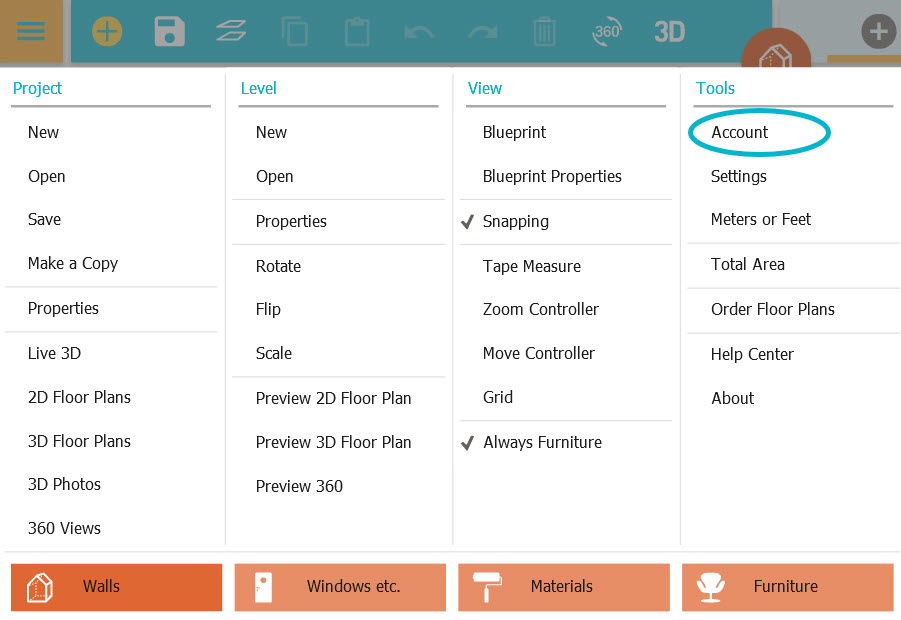
Task: Click the gray plus icon at top right
Action: [878, 32]
